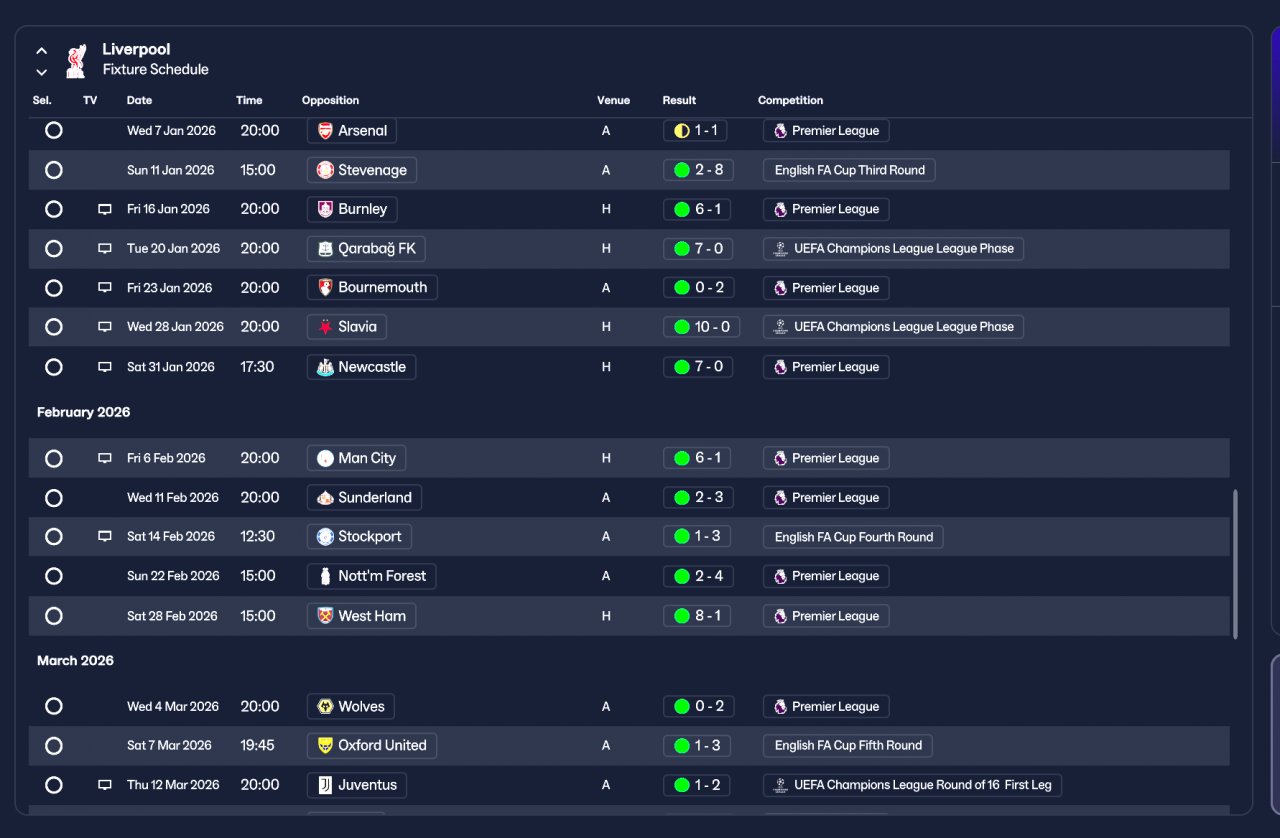The image size is (1280, 838).
Task: Open the Bournemouth opposition link
Action: click(x=372, y=288)
